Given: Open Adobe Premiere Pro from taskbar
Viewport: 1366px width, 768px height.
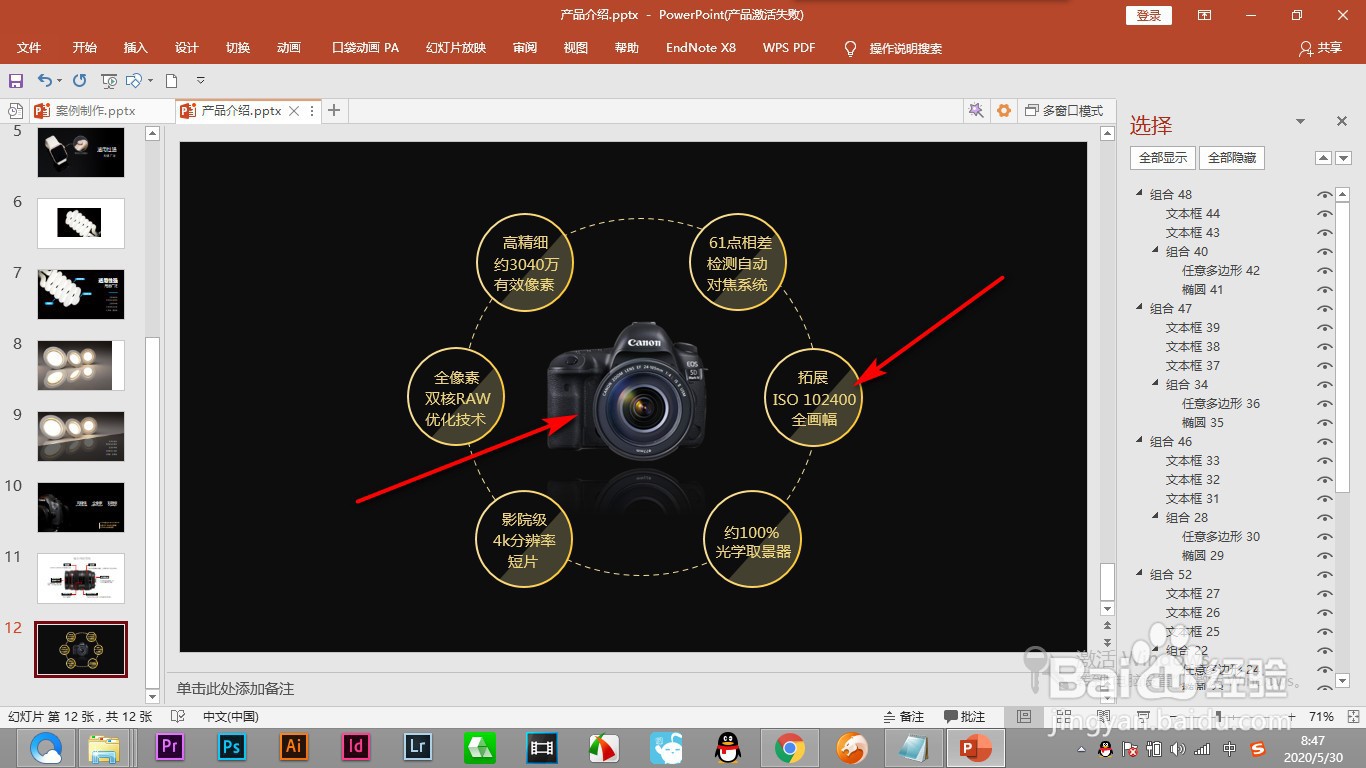Looking at the screenshot, I should (x=170, y=746).
